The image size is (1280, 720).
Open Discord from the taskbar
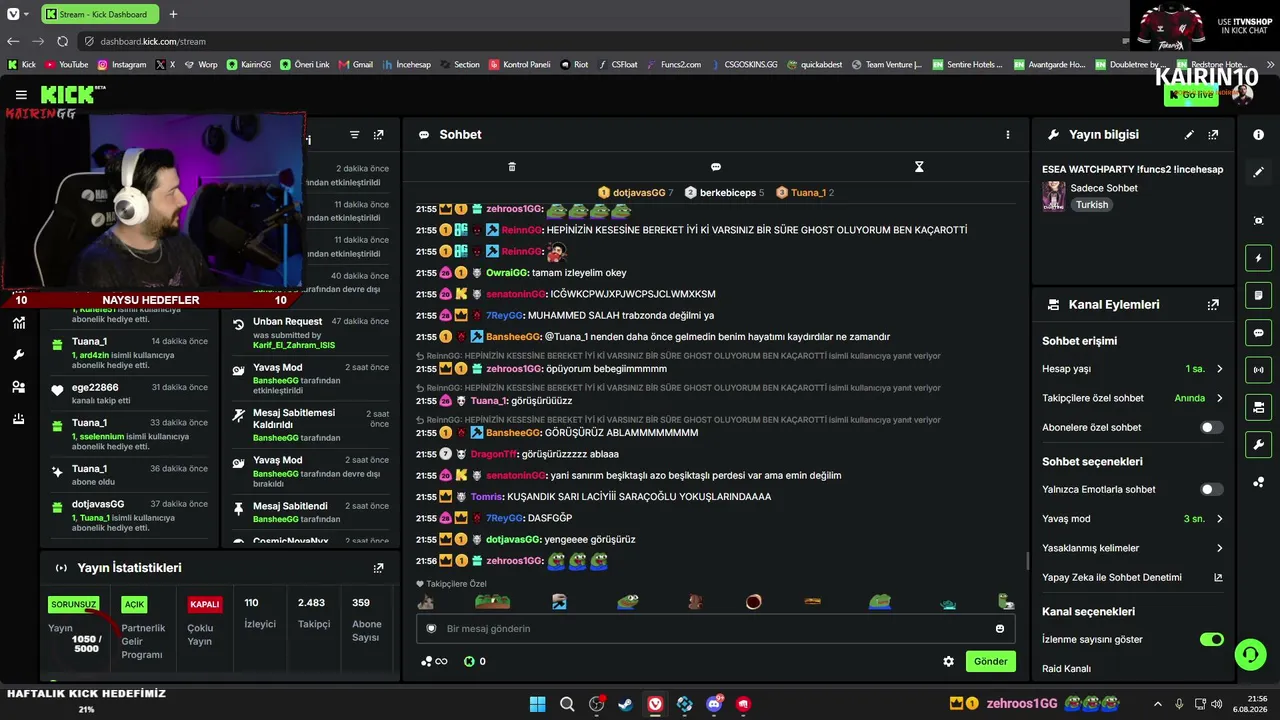[x=714, y=704]
